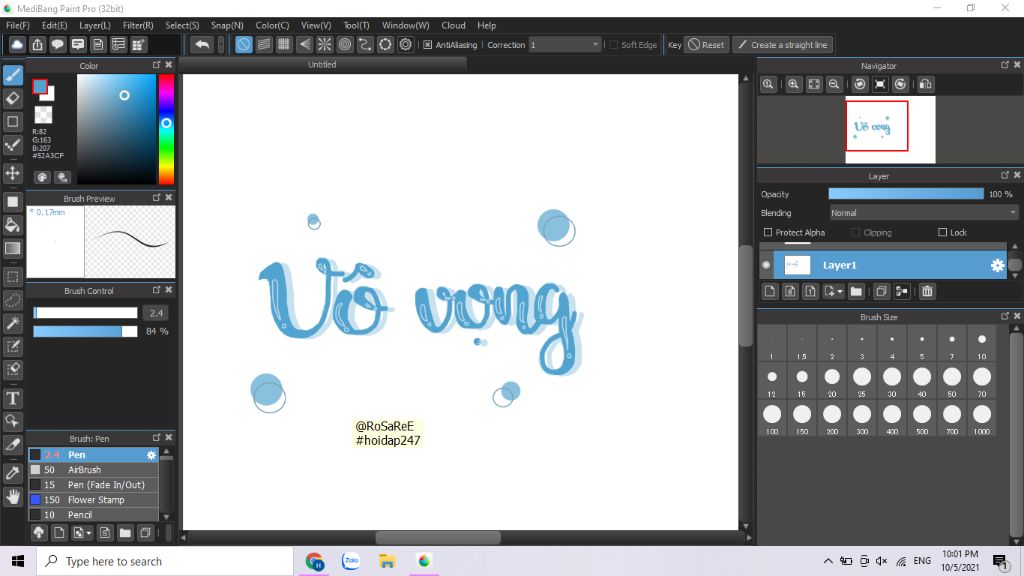The image size is (1024, 576).
Task: Add a new layer folder
Action: (856, 291)
